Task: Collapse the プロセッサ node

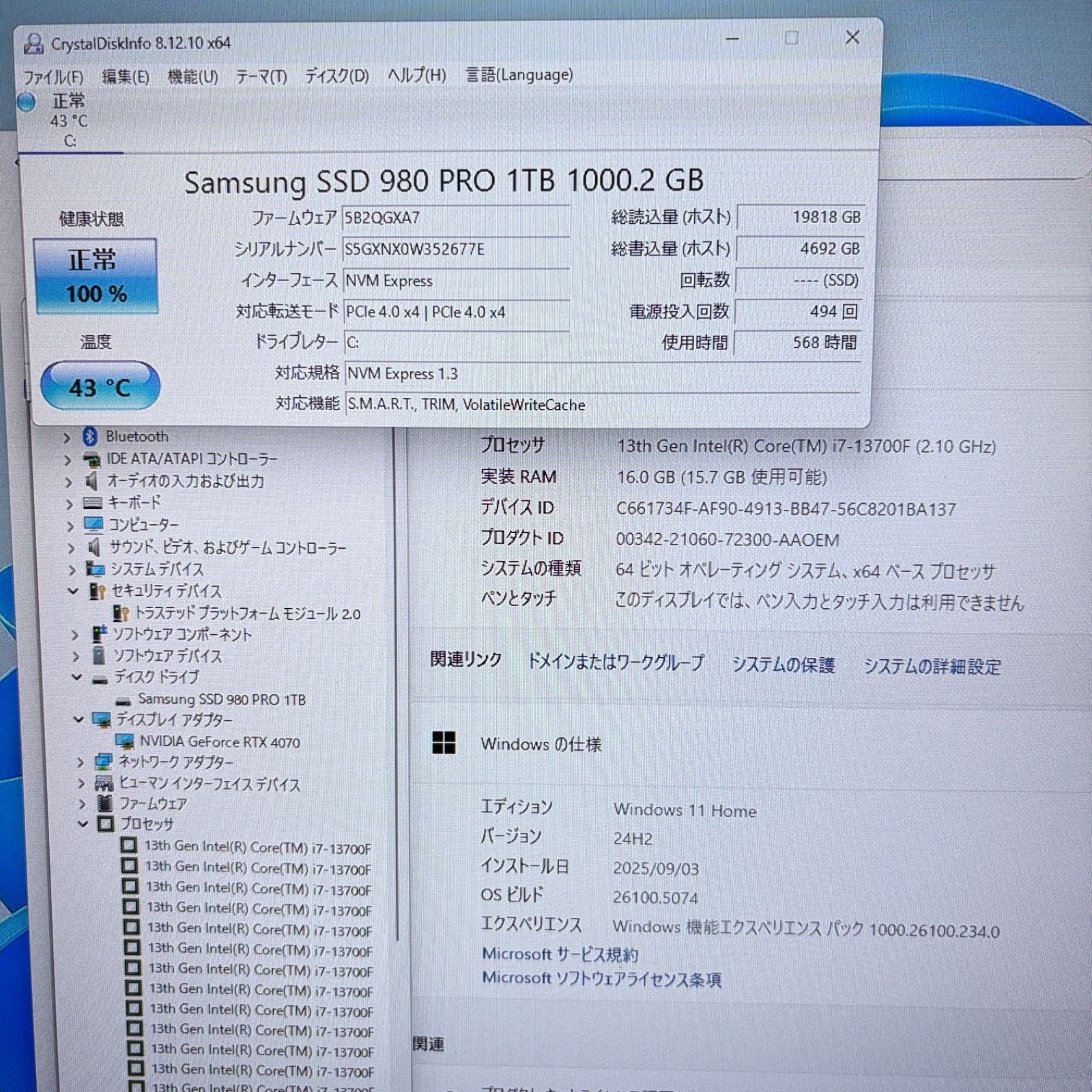Action: coord(83,824)
